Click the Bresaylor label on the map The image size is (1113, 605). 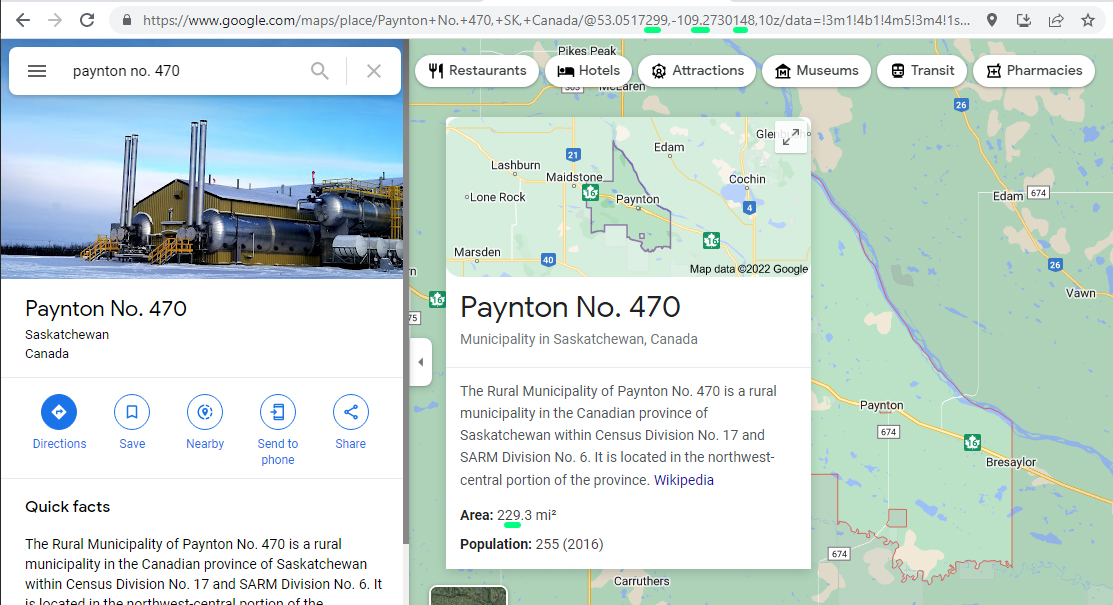[x=1011, y=462]
